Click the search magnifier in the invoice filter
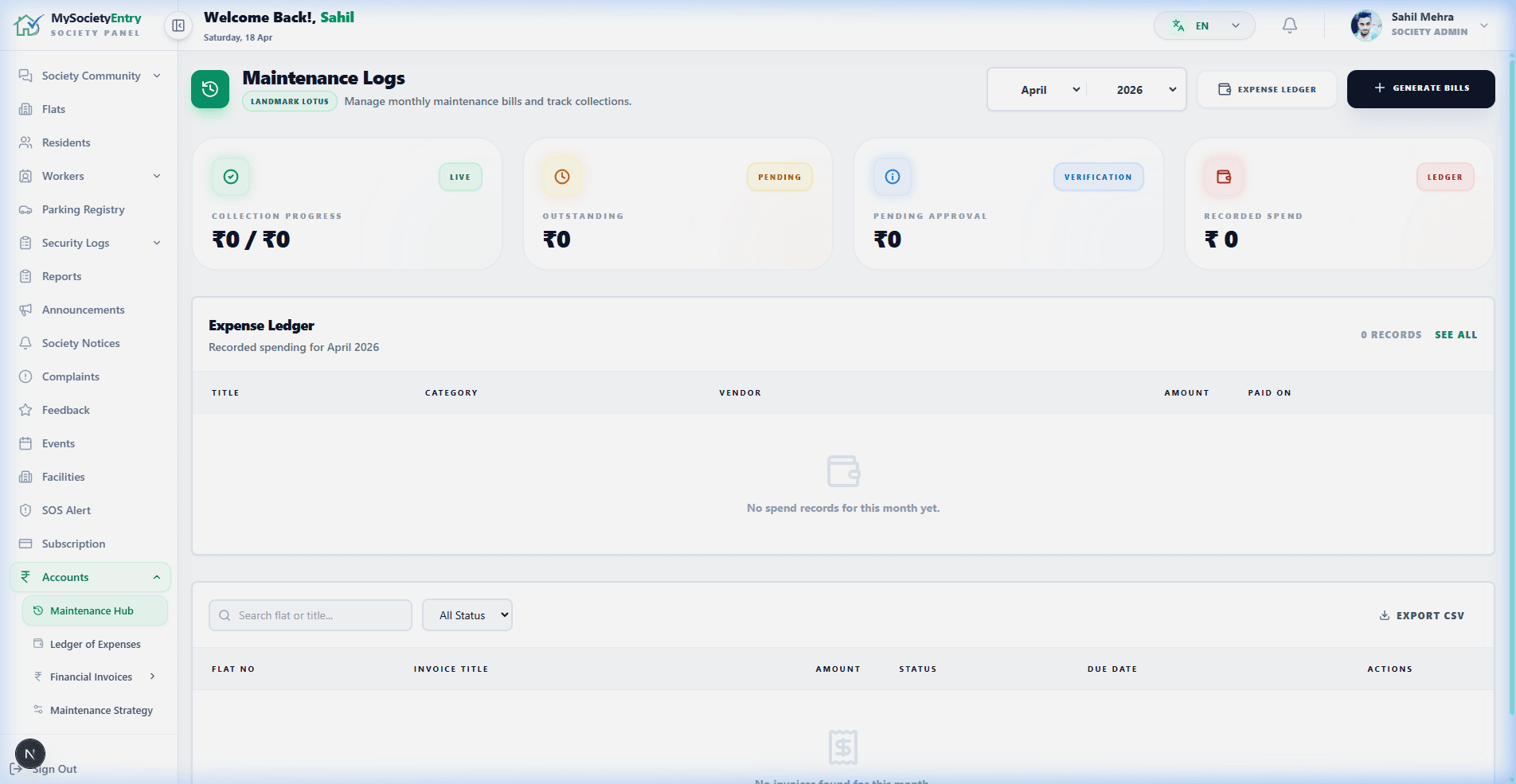Viewport: 1516px width, 784px height. (225, 614)
